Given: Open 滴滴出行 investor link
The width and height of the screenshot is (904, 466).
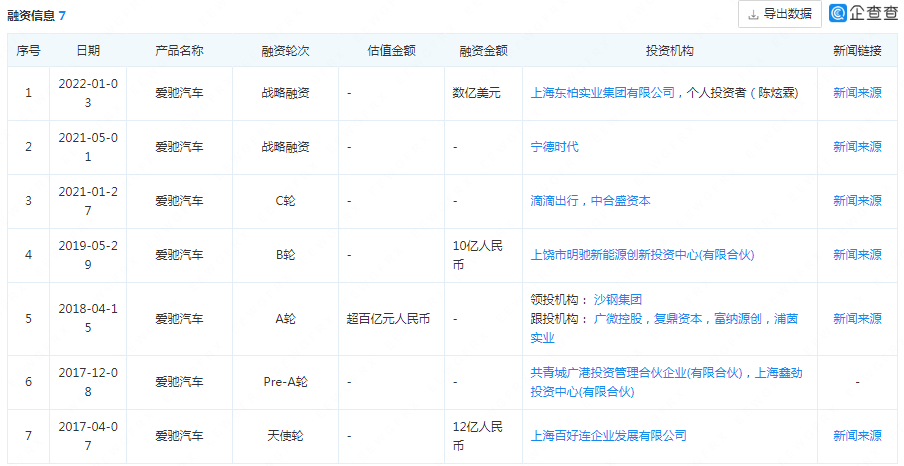Looking at the screenshot, I should (x=554, y=201).
